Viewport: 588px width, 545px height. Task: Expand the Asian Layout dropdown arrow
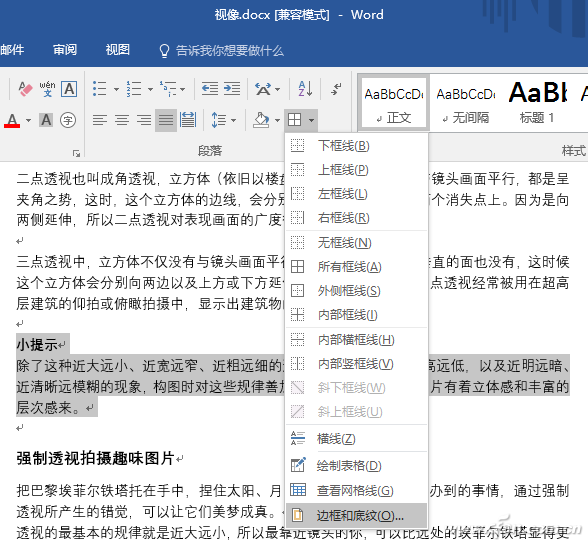coord(278,89)
